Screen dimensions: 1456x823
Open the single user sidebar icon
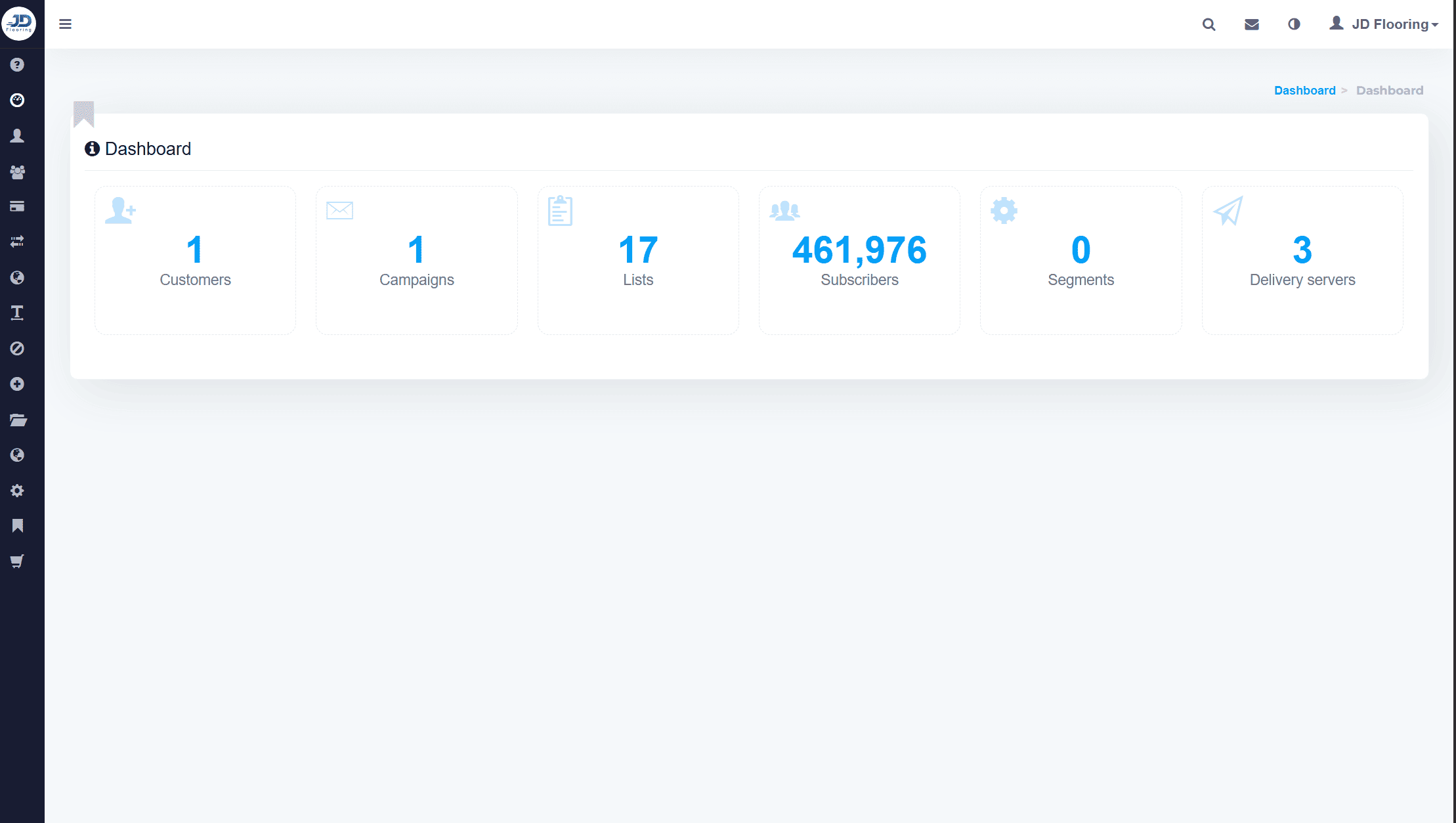(x=18, y=135)
